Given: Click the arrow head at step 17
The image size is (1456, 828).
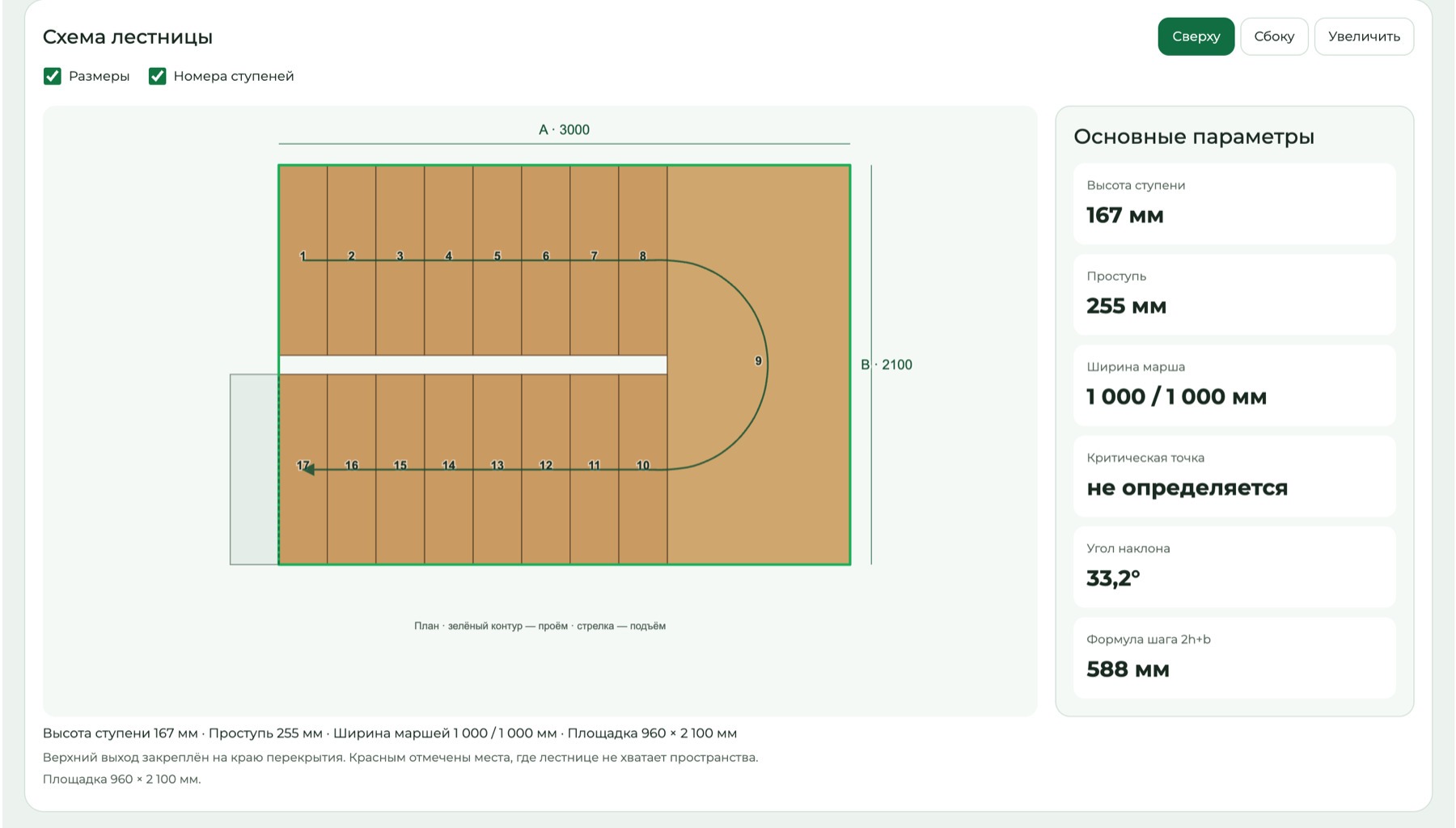Looking at the screenshot, I should point(308,469).
